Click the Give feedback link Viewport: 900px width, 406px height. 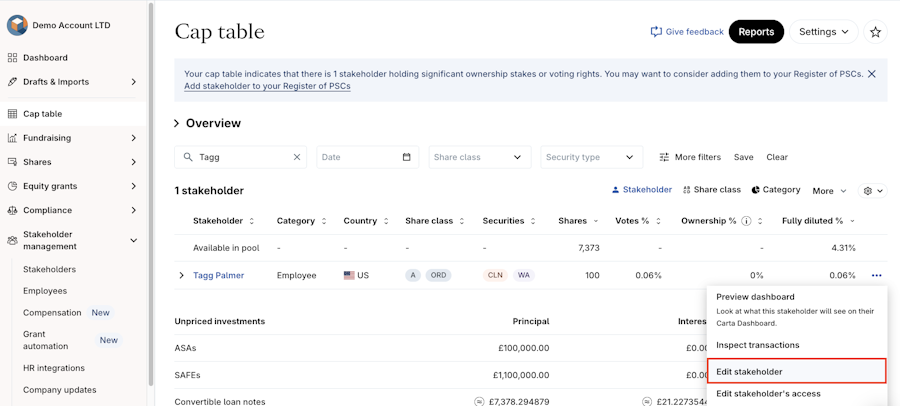687,32
